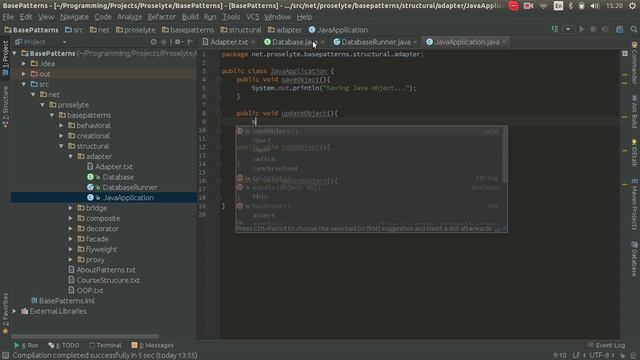The height and width of the screenshot is (360, 640).
Task: Toggle the Ant Build side panel
Action: pos(634,111)
